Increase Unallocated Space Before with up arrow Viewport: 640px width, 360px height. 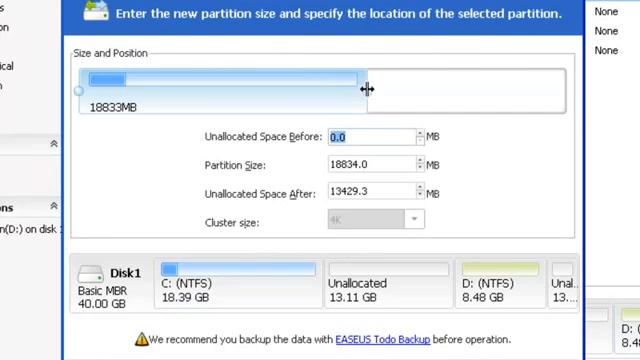click(420, 133)
